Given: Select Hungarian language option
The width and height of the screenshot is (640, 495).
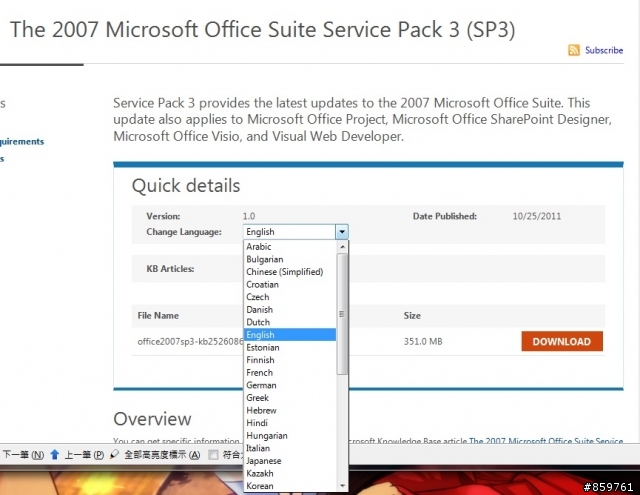Looking at the screenshot, I should [x=267, y=436].
